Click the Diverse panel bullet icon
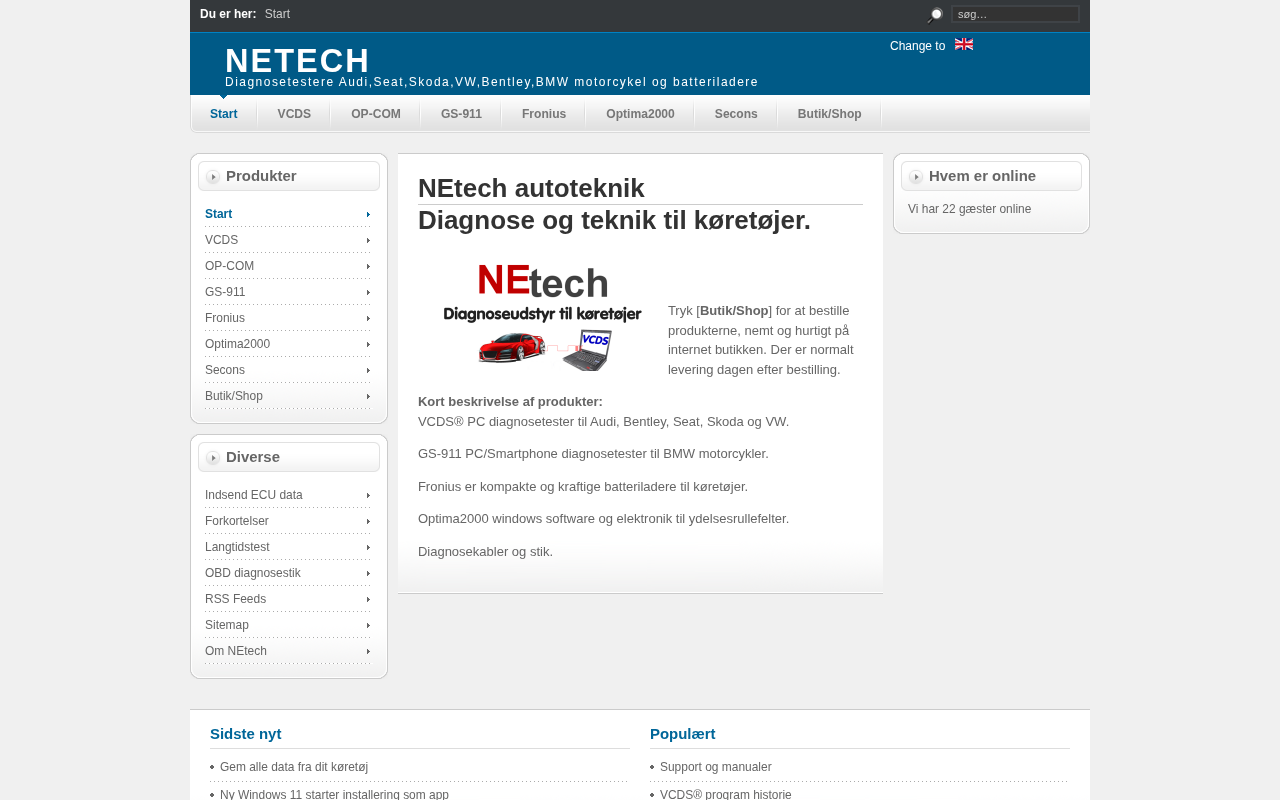Viewport: 1280px width, 800px height. [x=213, y=458]
